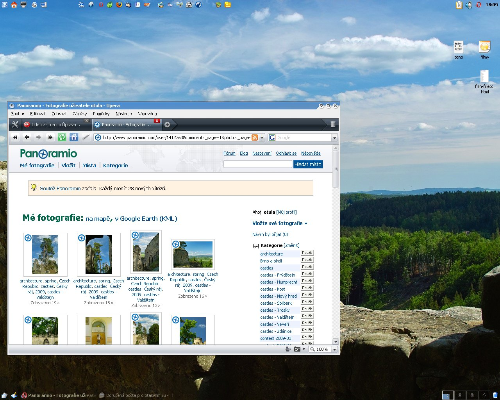The height and width of the screenshot is (400, 500).
Task: Click the rewind navigation button
Action: 15,137
